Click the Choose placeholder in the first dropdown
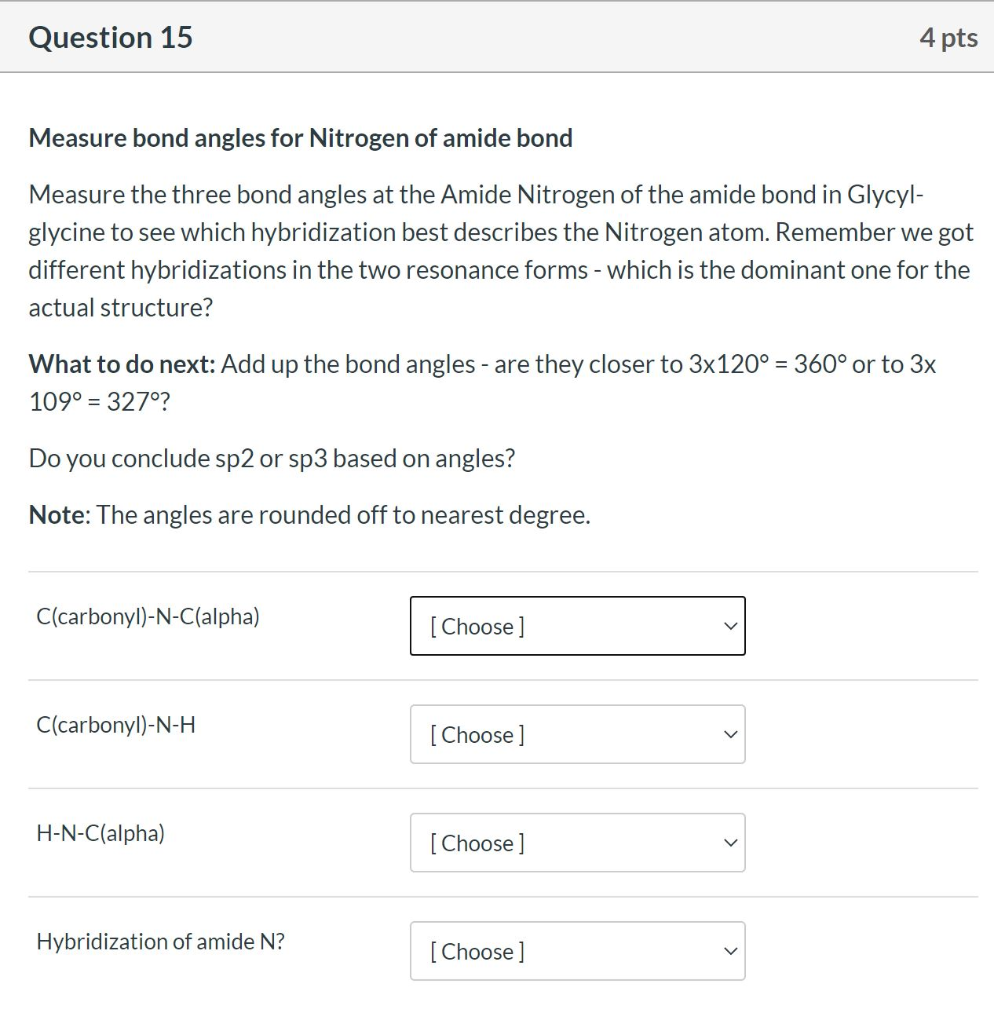The width and height of the screenshot is (994, 1024). [475, 626]
